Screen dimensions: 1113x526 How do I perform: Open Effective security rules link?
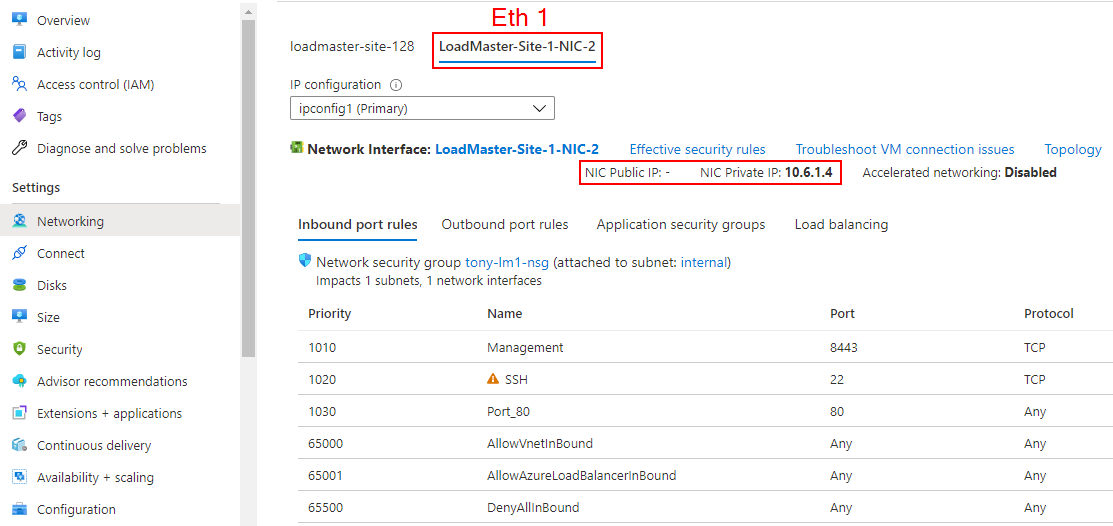pyautogui.click(x=698, y=149)
